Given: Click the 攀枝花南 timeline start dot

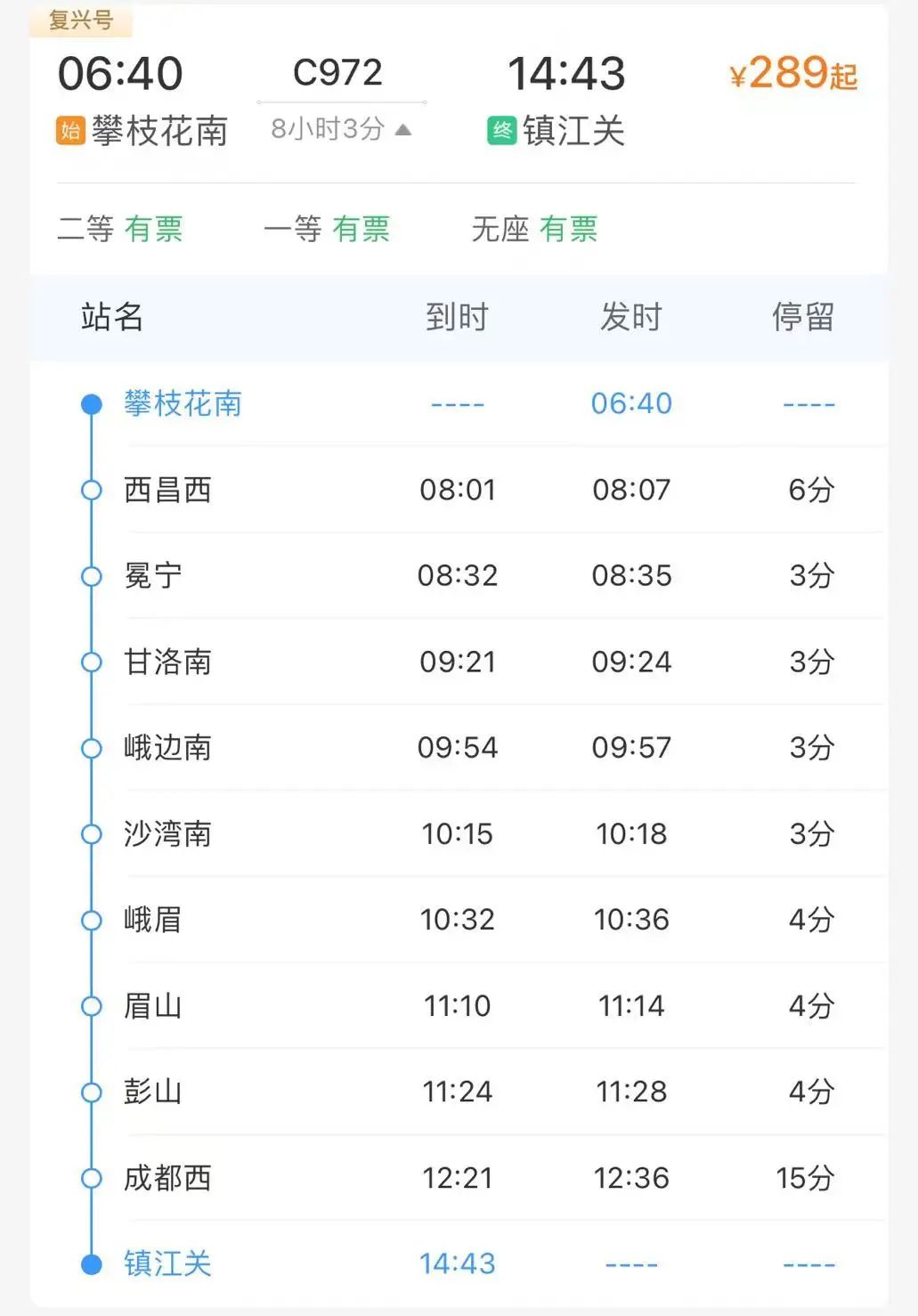Looking at the screenshot, I should coord(91,404).
